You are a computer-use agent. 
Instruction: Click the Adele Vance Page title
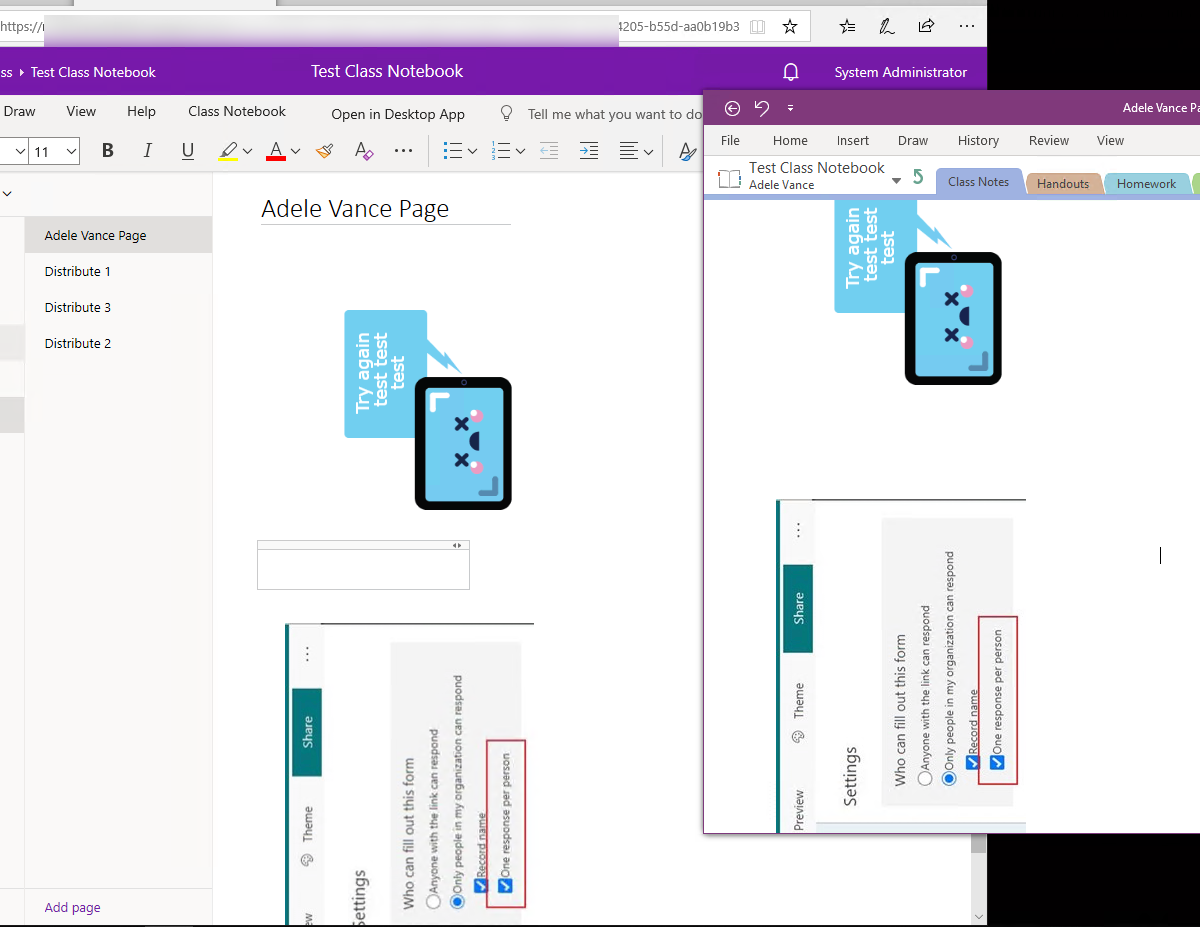(x=355, y=209)
